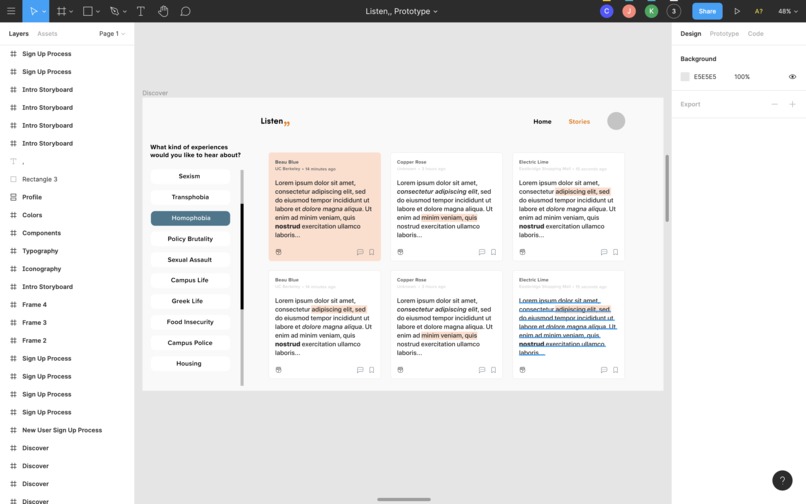Select the Hand tool
This screenshot has width=806, height=504.
[163, 11]
